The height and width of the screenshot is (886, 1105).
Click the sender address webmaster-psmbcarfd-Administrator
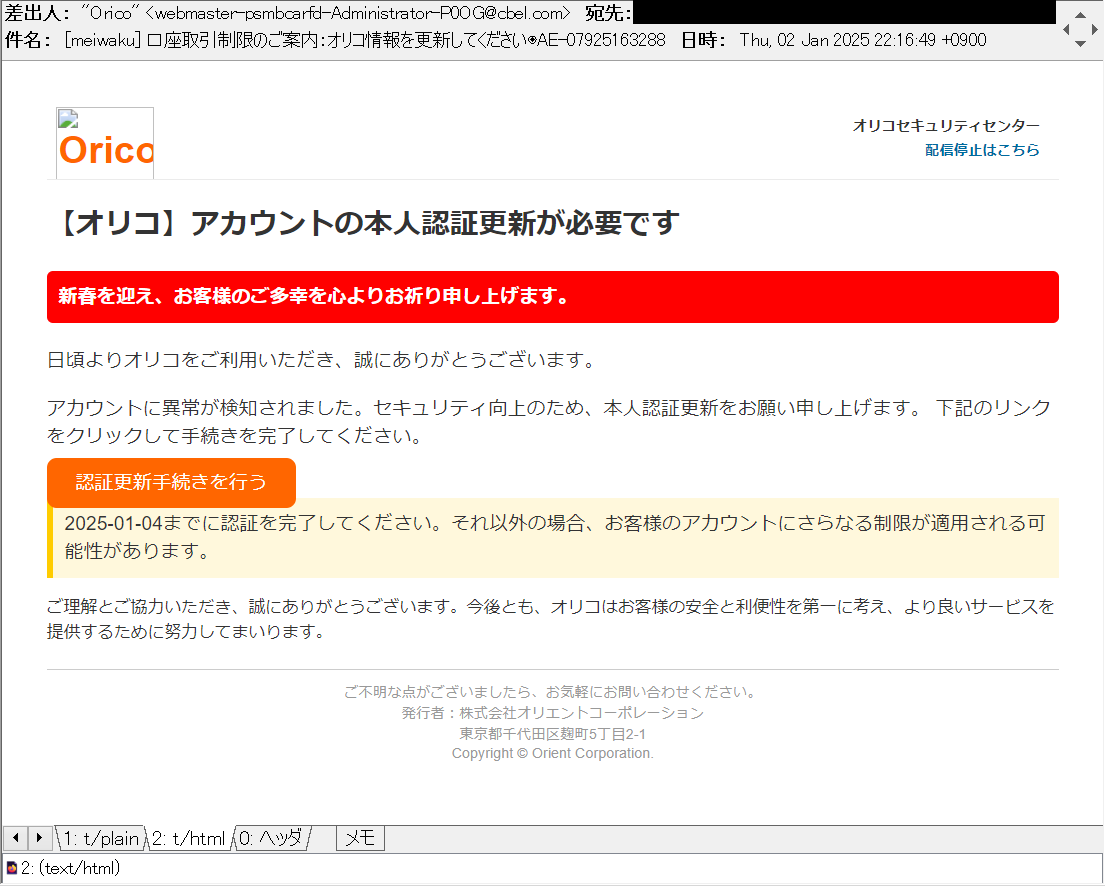tap(358, 13)
